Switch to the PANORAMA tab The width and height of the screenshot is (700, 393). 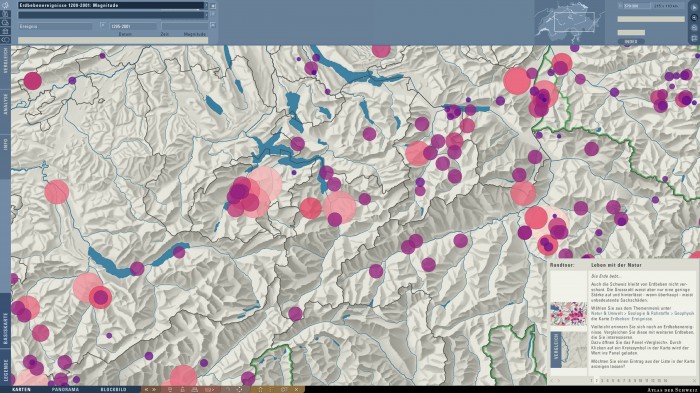pyautogui.click(x=65, y=389)
